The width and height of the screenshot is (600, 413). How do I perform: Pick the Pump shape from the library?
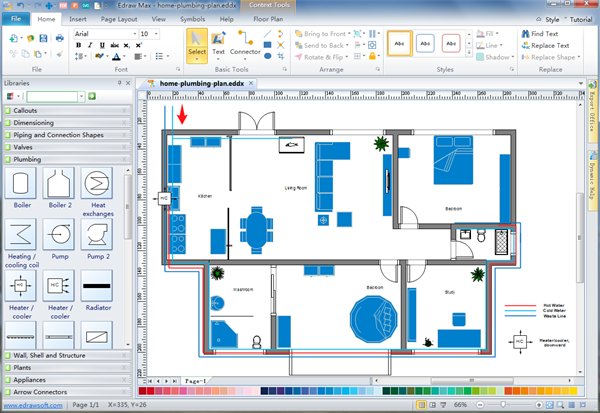pyautogui.click(x=59, y=236)
